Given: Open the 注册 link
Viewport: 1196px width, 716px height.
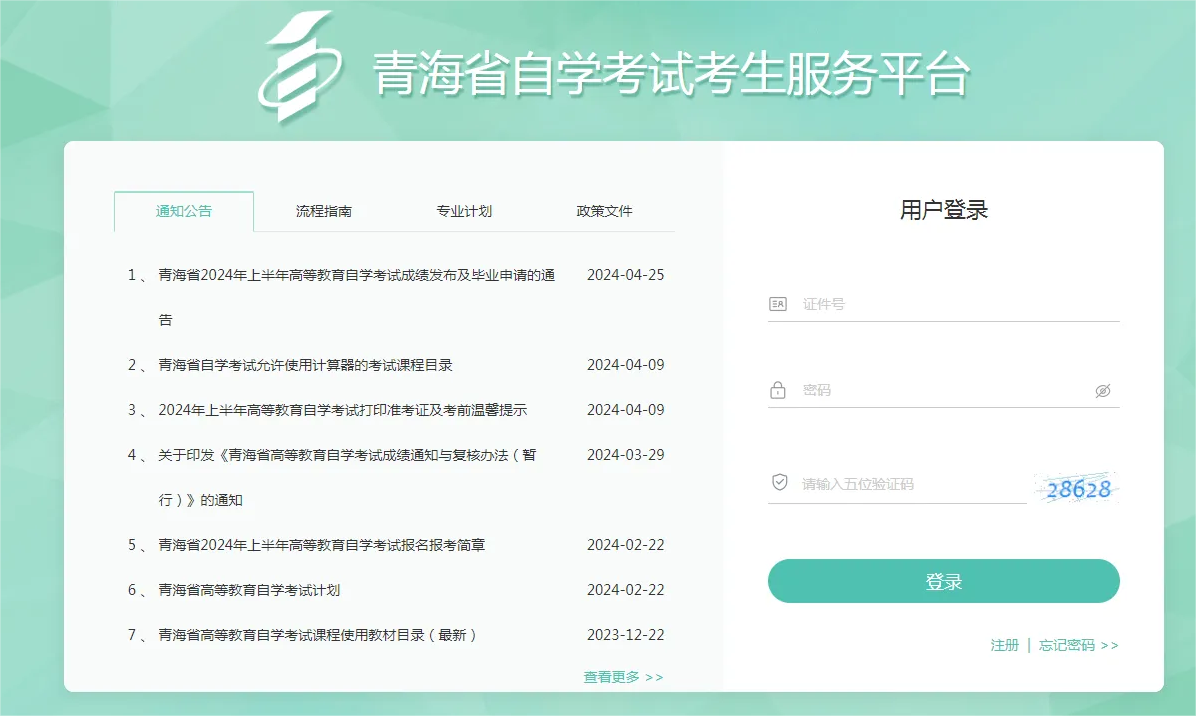Looking at the screenshot, I should [x=1004, y=645].
